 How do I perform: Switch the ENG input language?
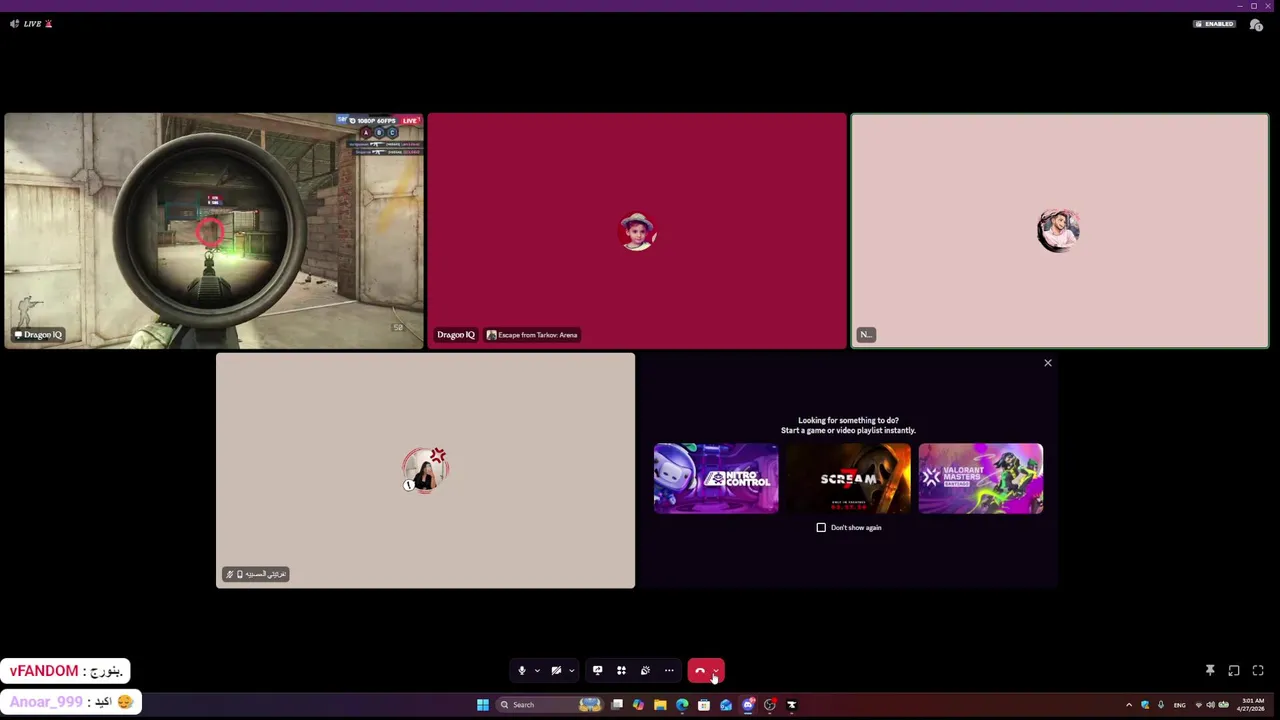tap(1180, 705)
